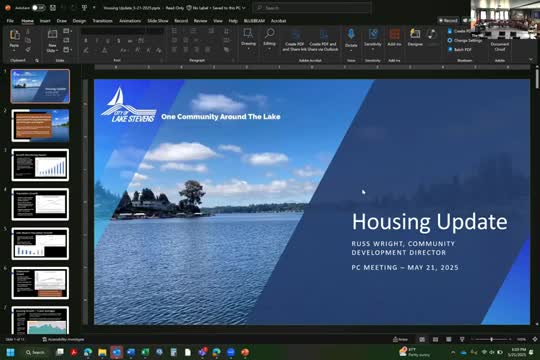Open the BLUEBEAM tab
This screenshot has height=360, width=540.
(x=254, y=21)
